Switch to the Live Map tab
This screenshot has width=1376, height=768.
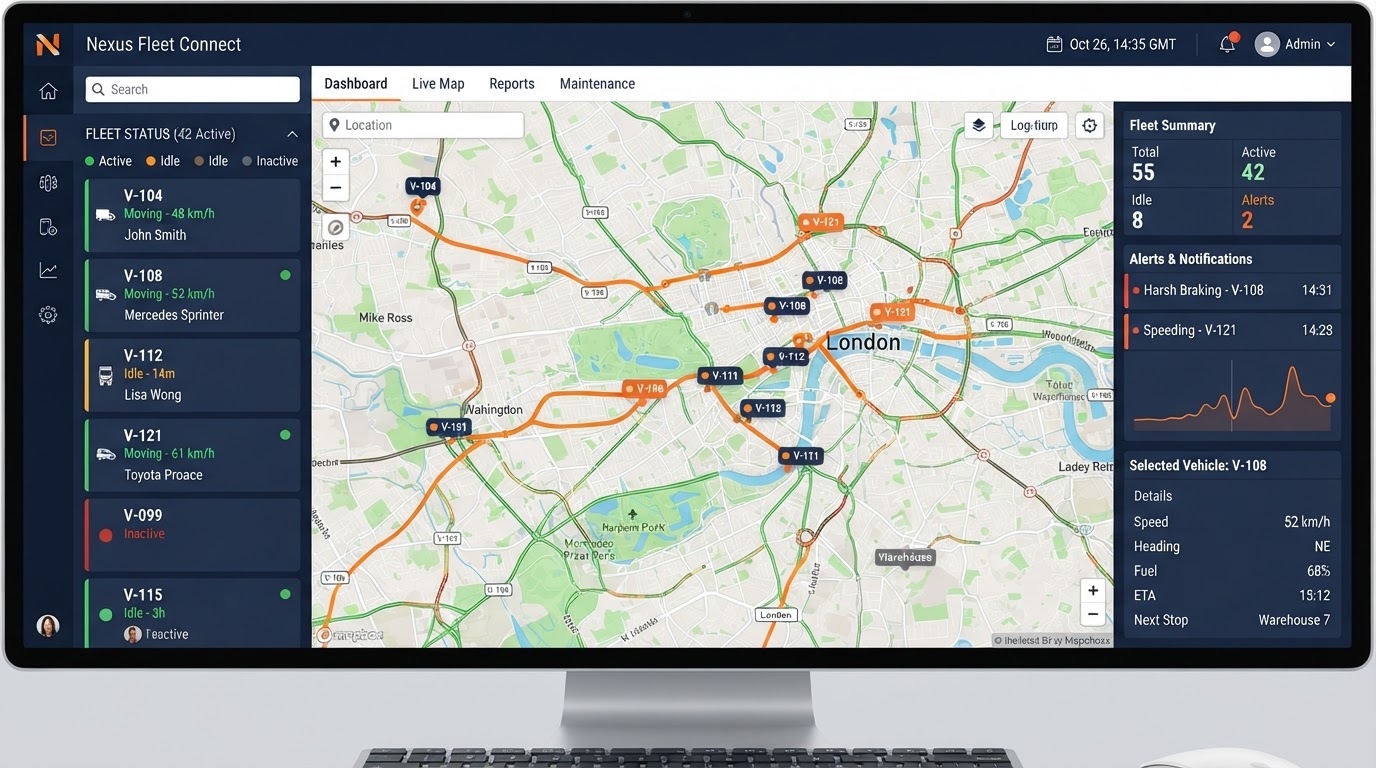tap(438, 84)
